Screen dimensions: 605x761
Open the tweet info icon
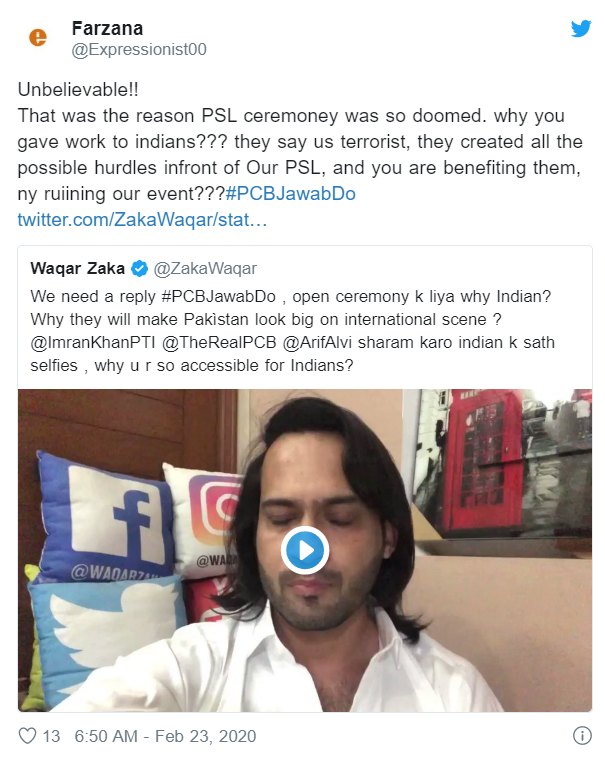tap(582, 735)
